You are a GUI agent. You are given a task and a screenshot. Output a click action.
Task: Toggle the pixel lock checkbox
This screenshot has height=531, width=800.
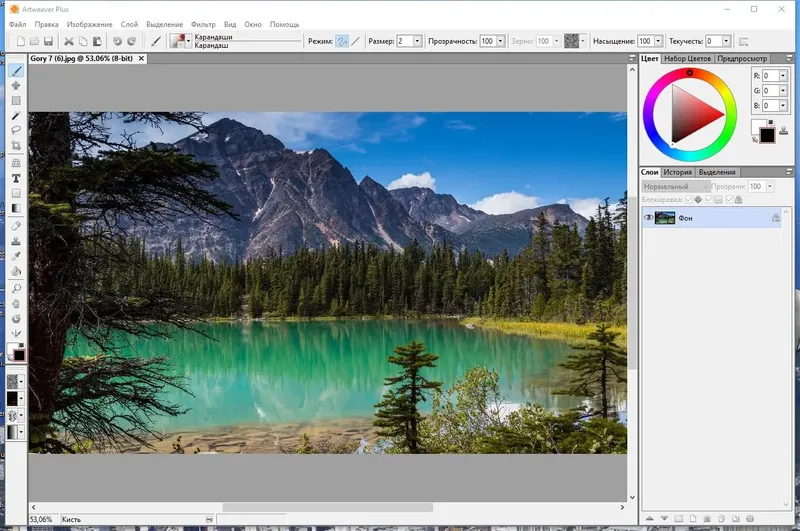709,199
